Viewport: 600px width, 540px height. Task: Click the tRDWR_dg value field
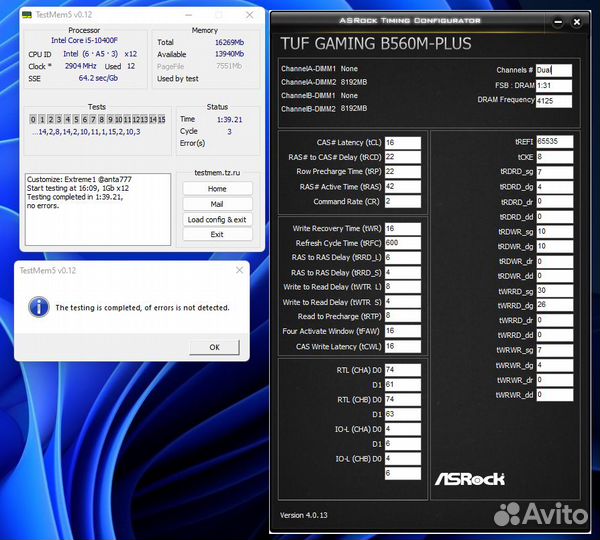[x=554, y=246]
